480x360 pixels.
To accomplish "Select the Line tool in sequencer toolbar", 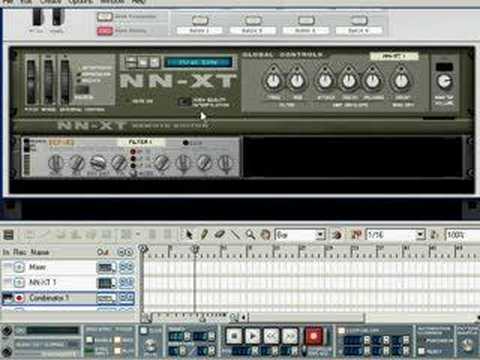I will [x=235, y=235].
